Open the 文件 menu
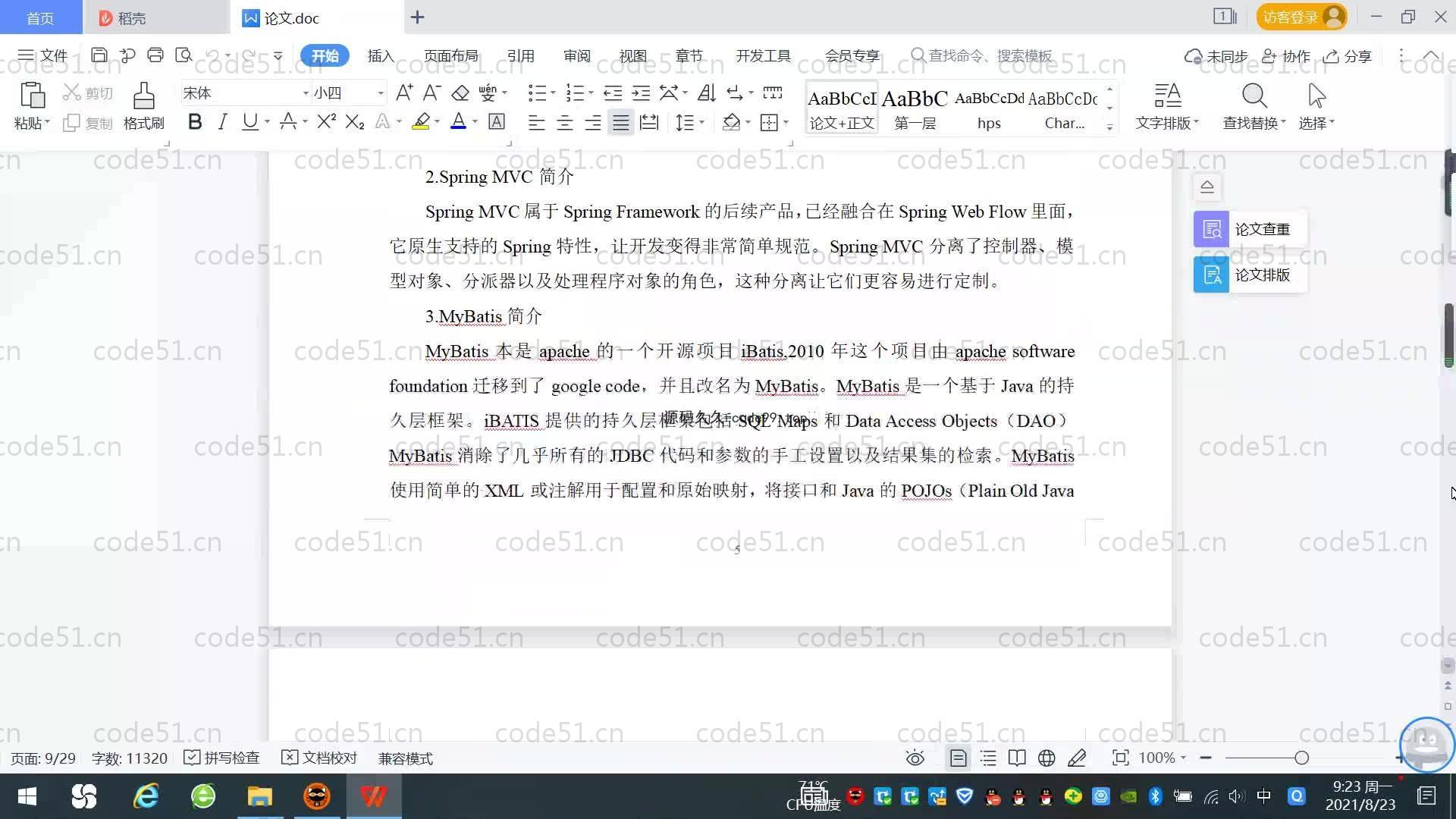Image resolution: width=1456 pixels, height=819 pixels. pos(42,55)
